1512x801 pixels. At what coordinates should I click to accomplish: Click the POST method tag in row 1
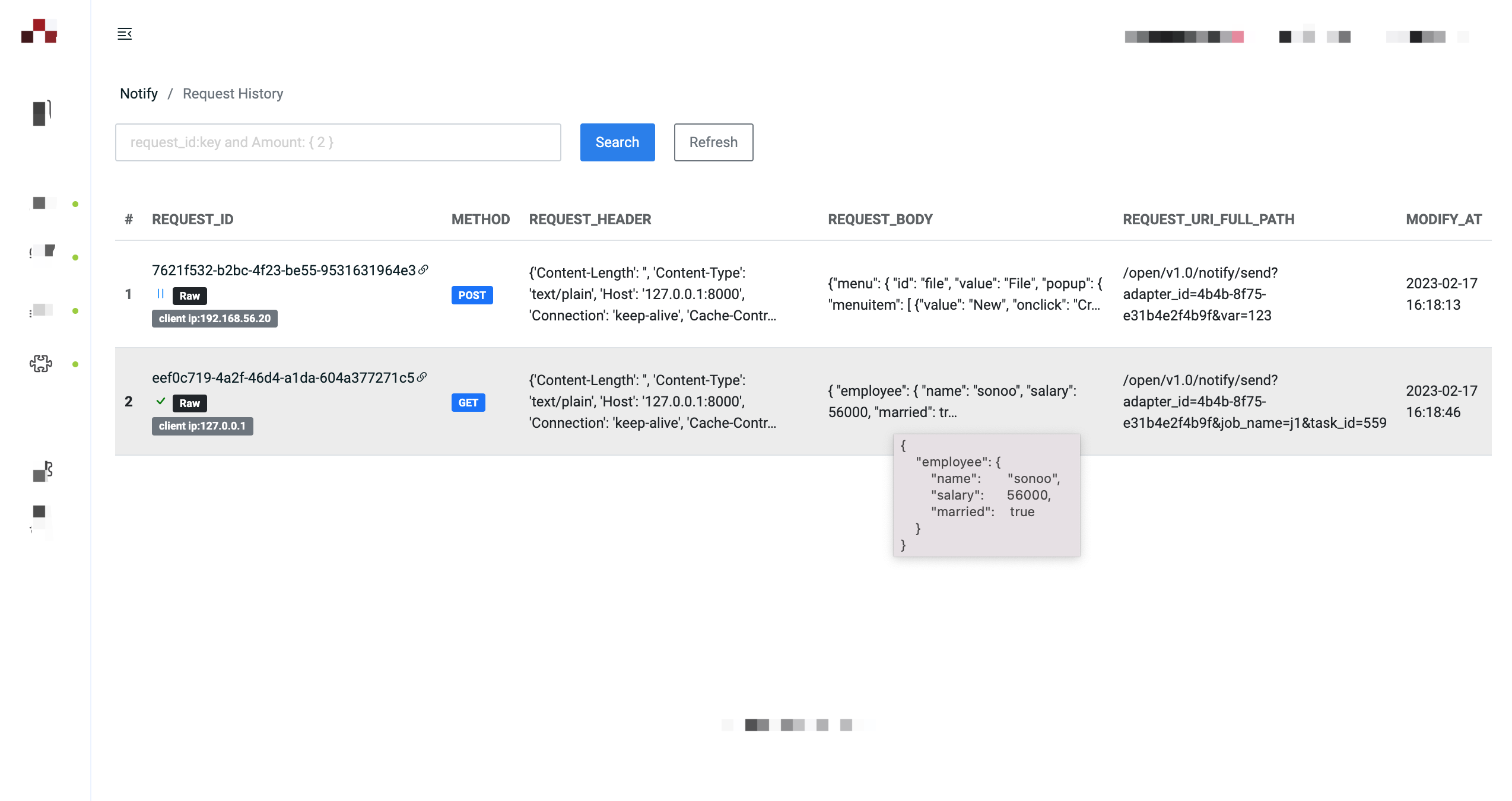[x=472, y=295]
